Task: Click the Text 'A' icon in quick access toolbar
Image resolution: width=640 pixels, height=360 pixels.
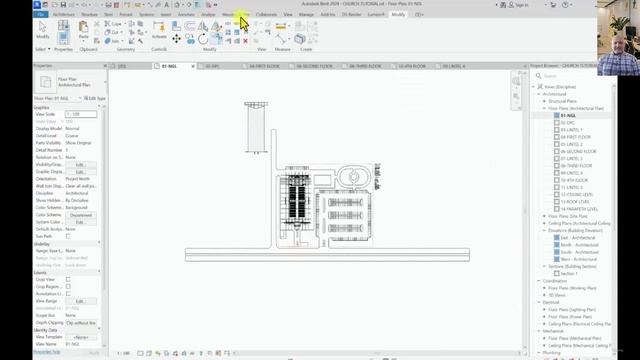Action: pyautogui.click(x=167, y=5)
